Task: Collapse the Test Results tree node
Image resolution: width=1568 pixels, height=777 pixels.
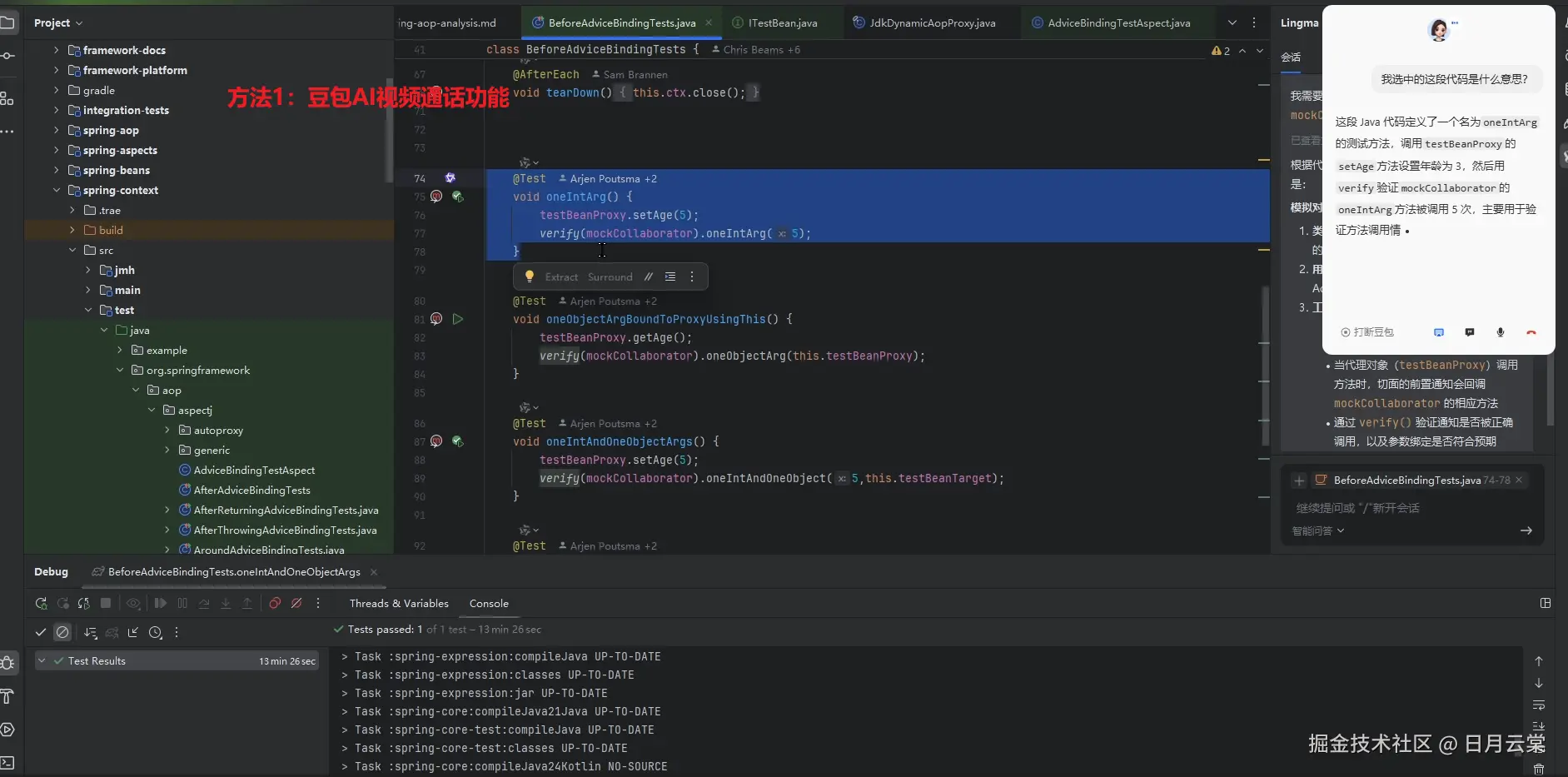Action: [42, 661]
